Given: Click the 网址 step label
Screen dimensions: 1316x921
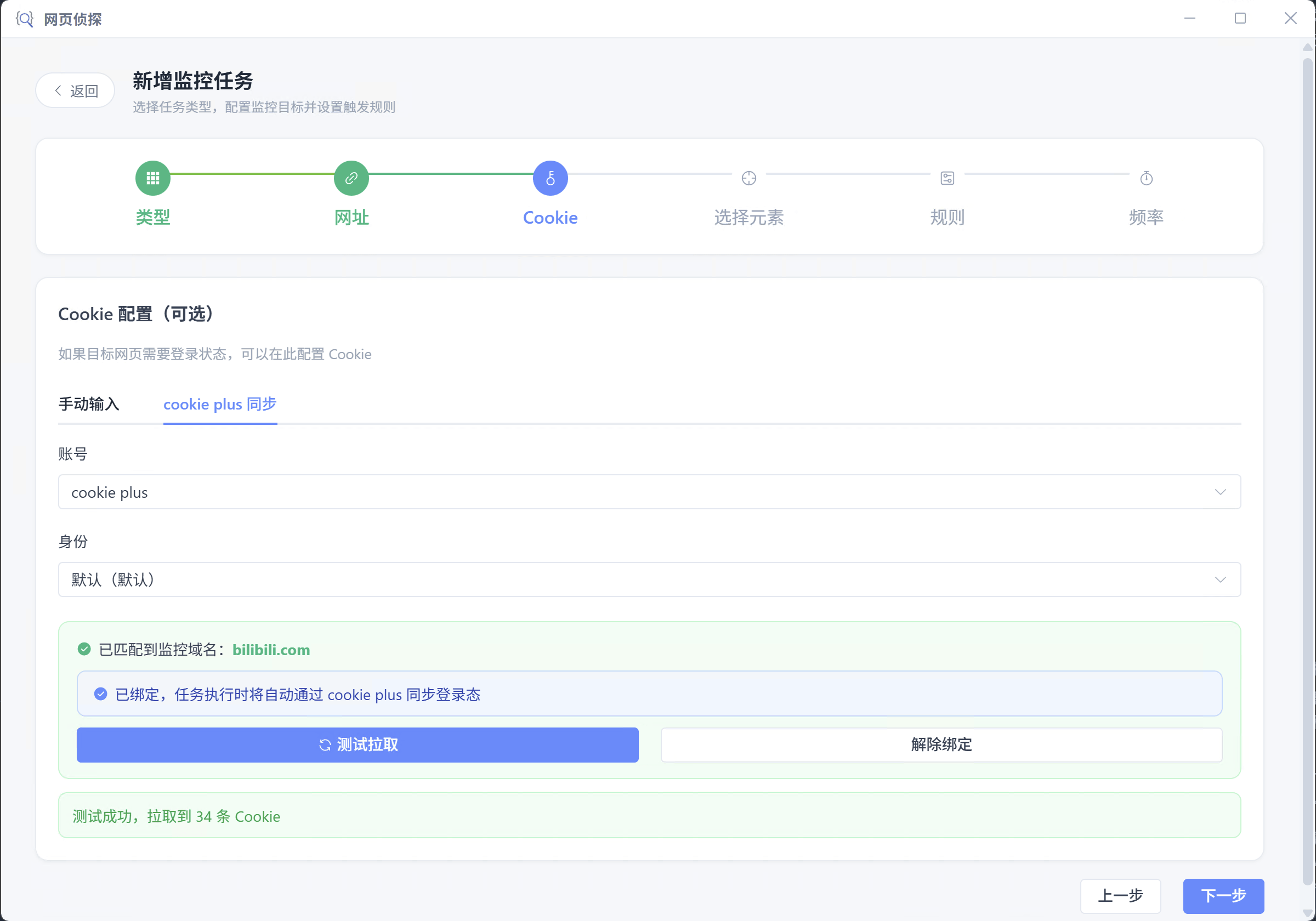Looking at the screenshot, I should pos(351,217).
